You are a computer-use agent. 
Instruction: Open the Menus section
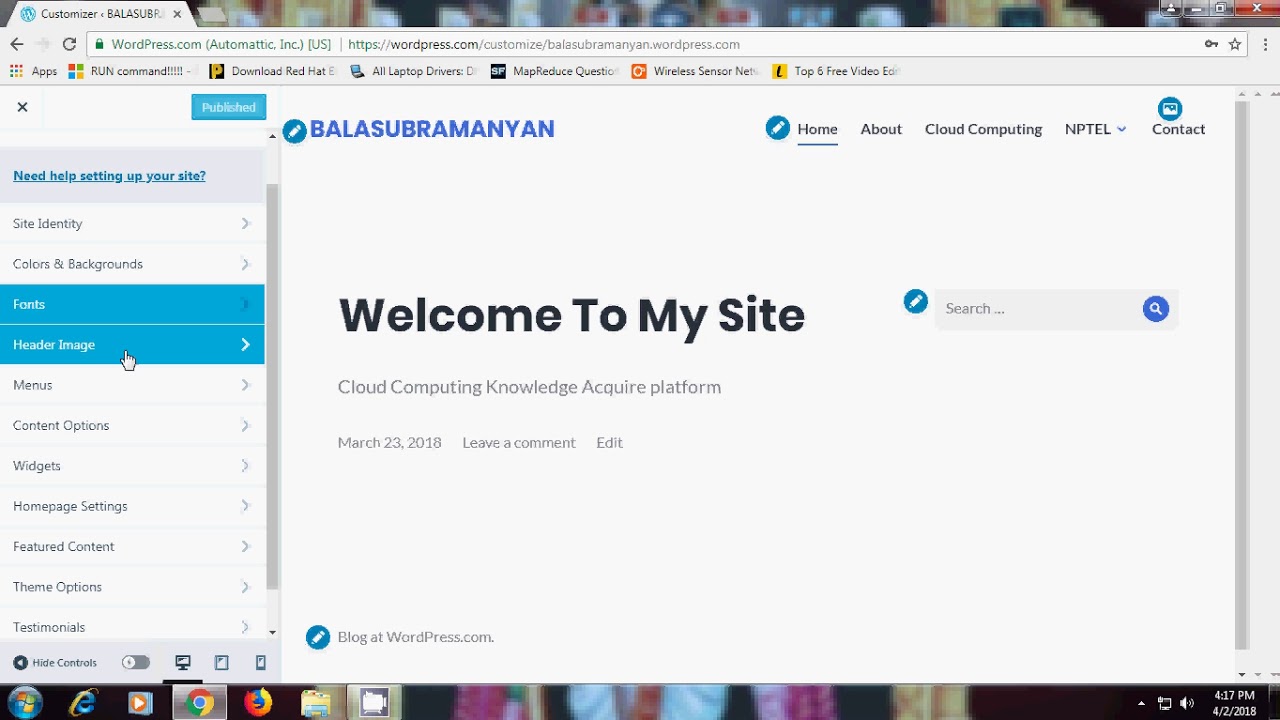(132, 385)
